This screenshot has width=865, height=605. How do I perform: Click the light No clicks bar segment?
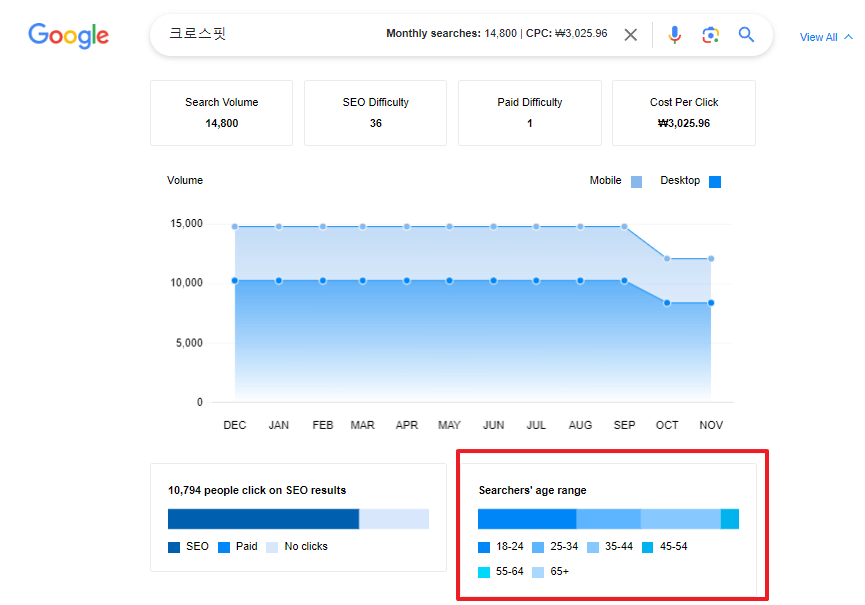point(394,519)
